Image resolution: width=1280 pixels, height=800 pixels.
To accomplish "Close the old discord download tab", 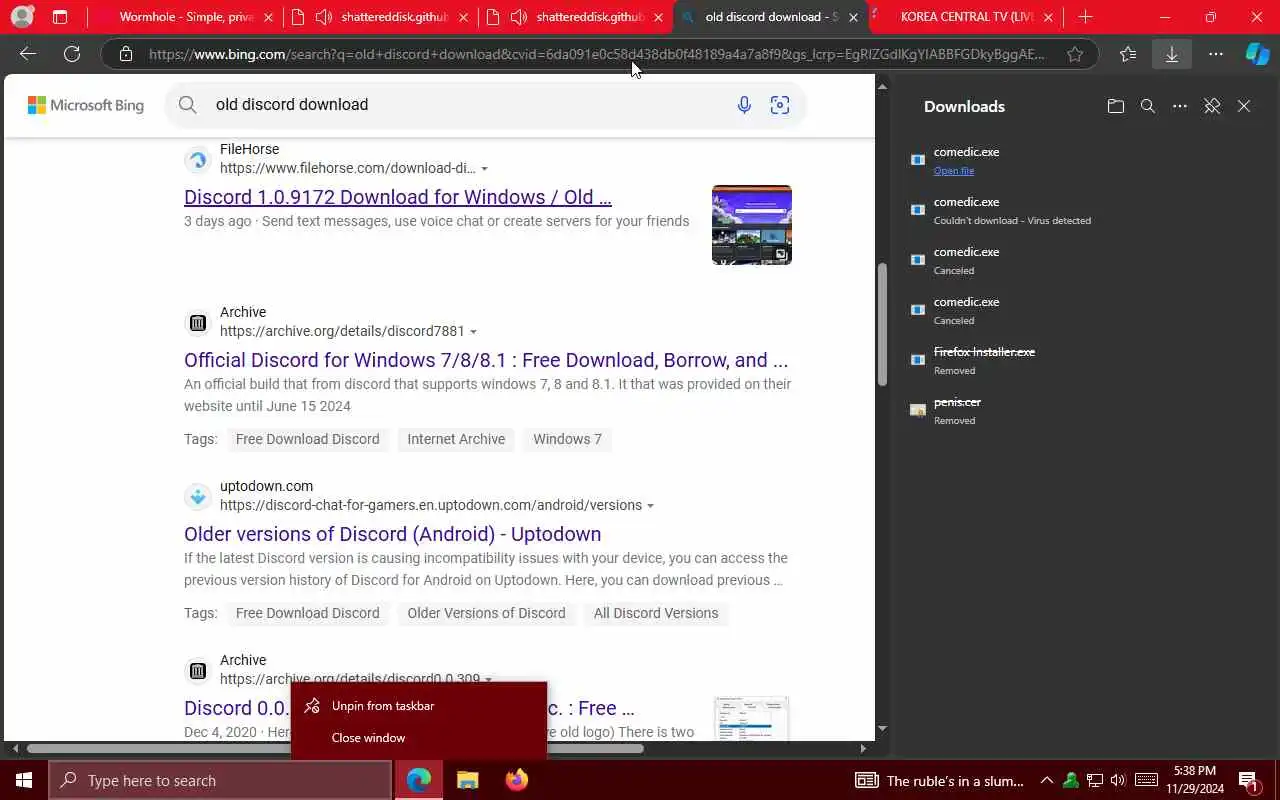I will tap(853, 17).
